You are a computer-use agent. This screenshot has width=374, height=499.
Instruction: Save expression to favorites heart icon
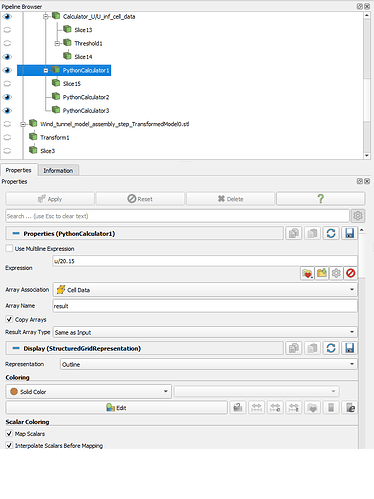pyautogui.click(x=307, y=273)
